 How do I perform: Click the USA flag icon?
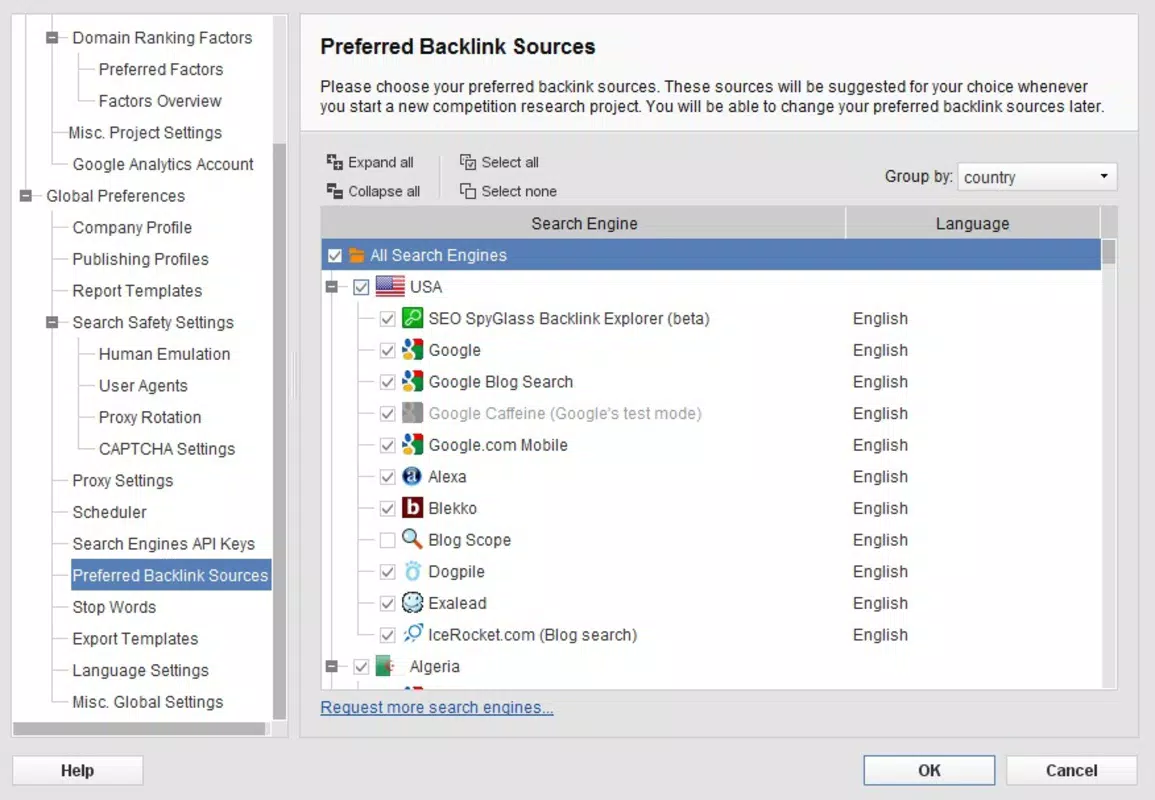pyautogui.click(x=390, y=287)
